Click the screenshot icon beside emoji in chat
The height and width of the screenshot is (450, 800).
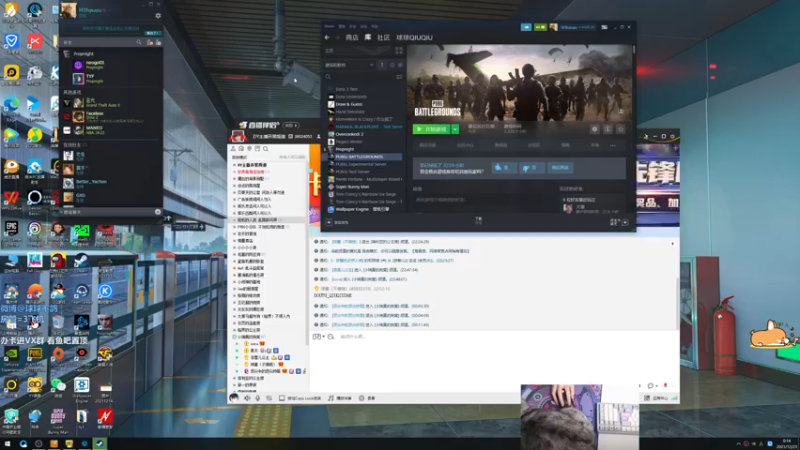pyautogui.click(x=331, y=337)
